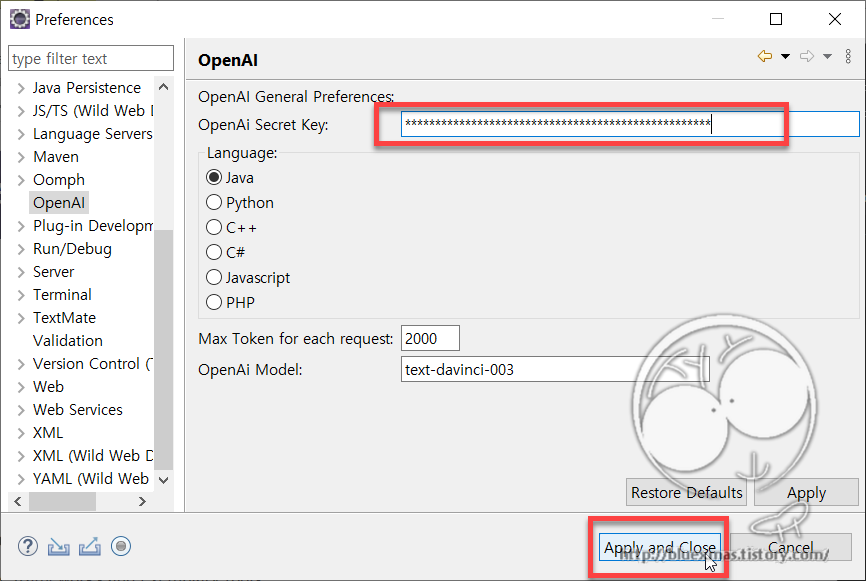Expand the Oomph tree node
Viewport: 866px width, 581px height.
click(x=21, y=180)
